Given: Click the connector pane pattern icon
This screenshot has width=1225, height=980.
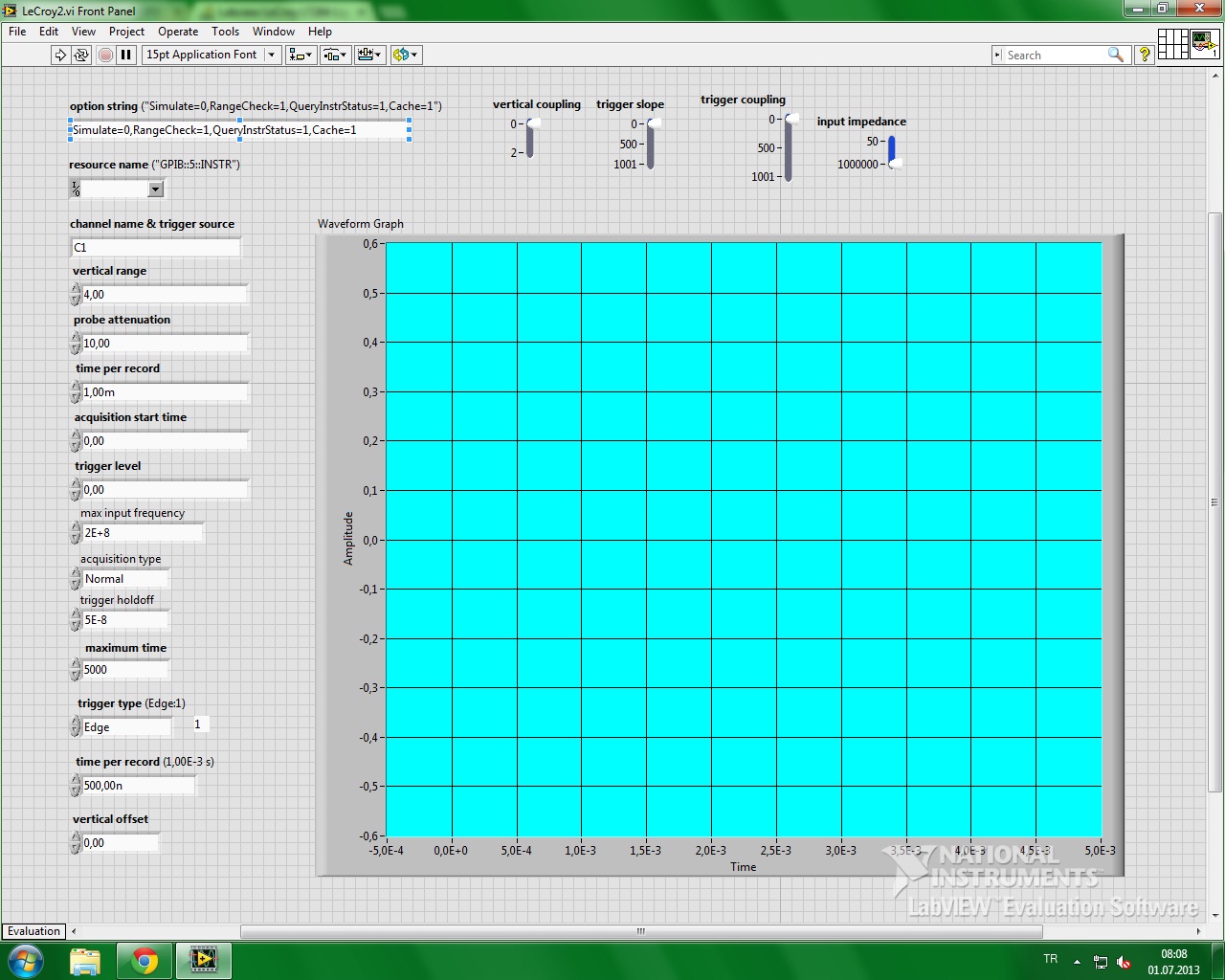Looking at the screenshot, I should point(1172,44).
